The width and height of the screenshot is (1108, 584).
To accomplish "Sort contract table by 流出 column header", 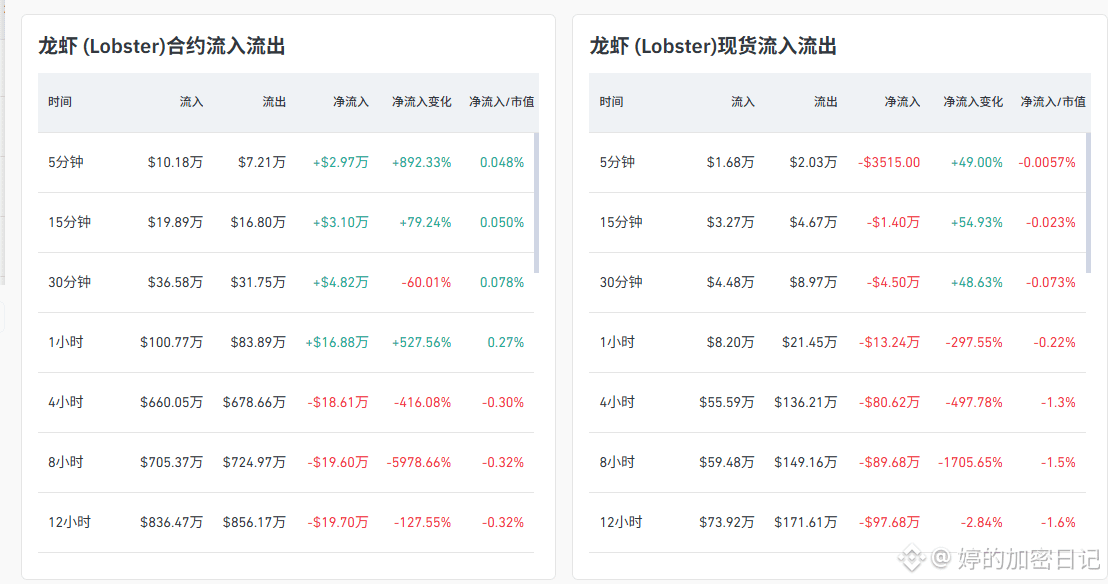I will [x=274, y=102].
